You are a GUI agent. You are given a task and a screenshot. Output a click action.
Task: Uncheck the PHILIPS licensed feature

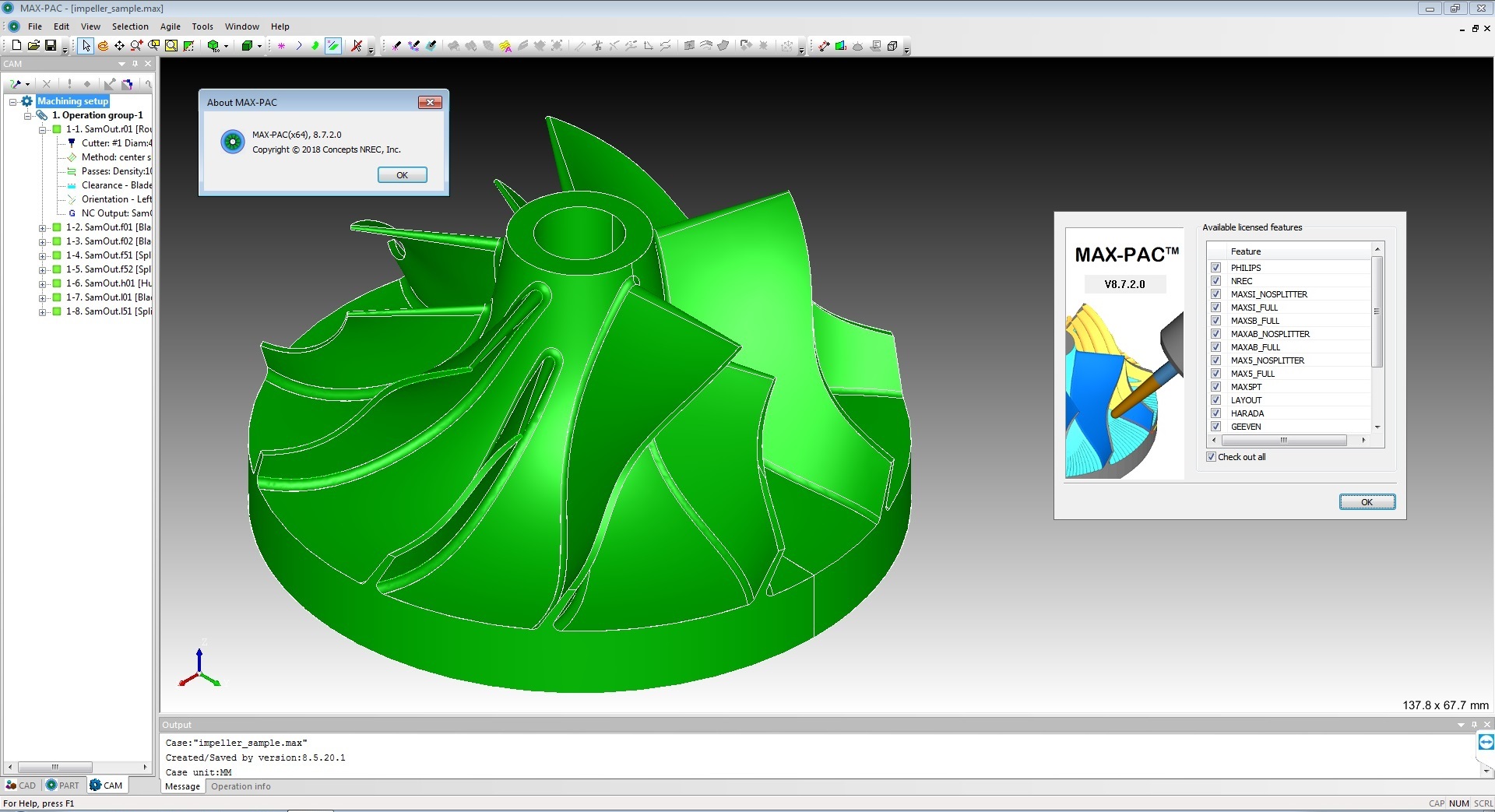(1215, 268)
